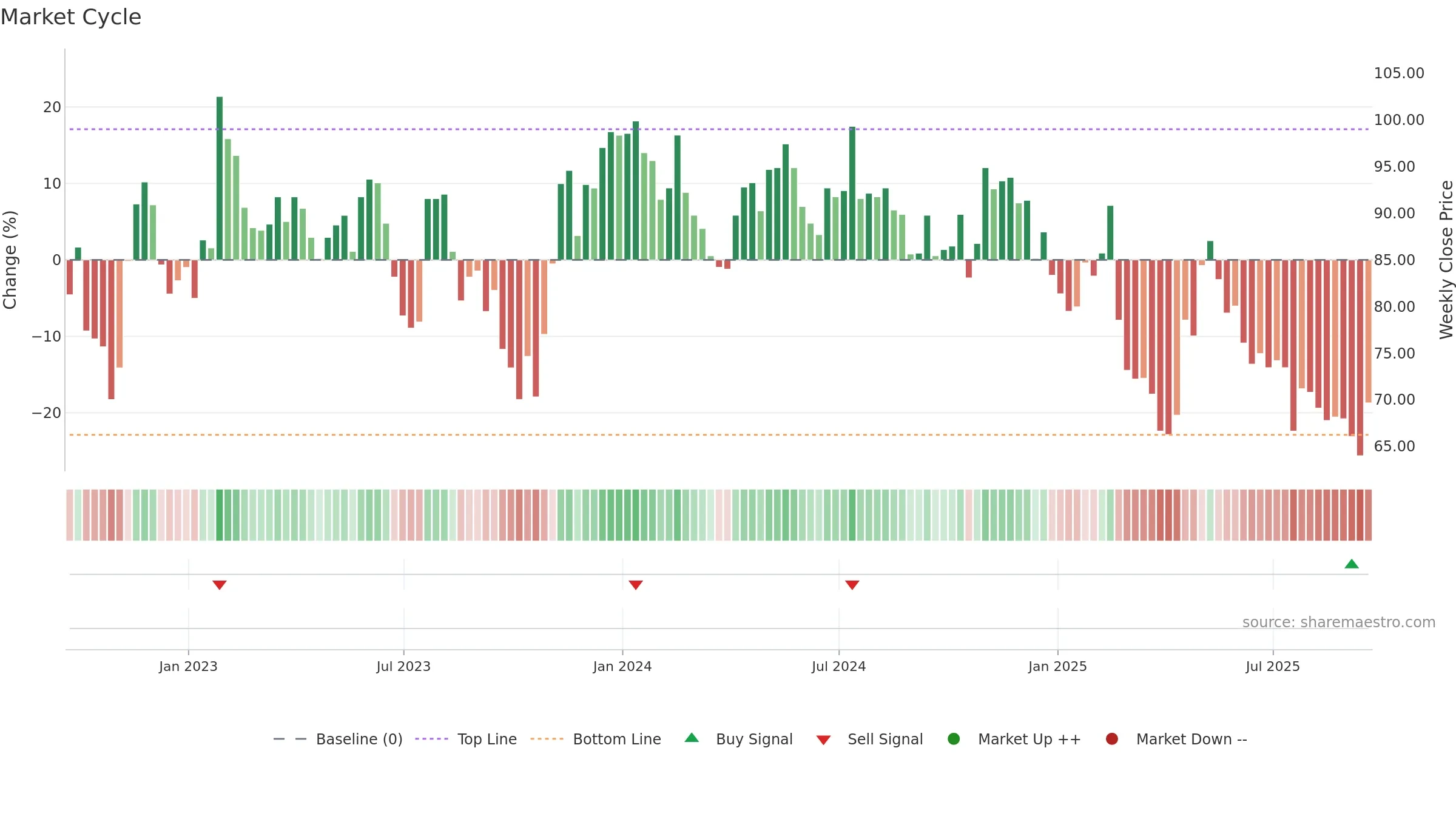Image resolution: width=1456 pixels, height=819 pixels.
Task: Toggle the Bottom Line legend entry
Action: click(x=596, y=739)
